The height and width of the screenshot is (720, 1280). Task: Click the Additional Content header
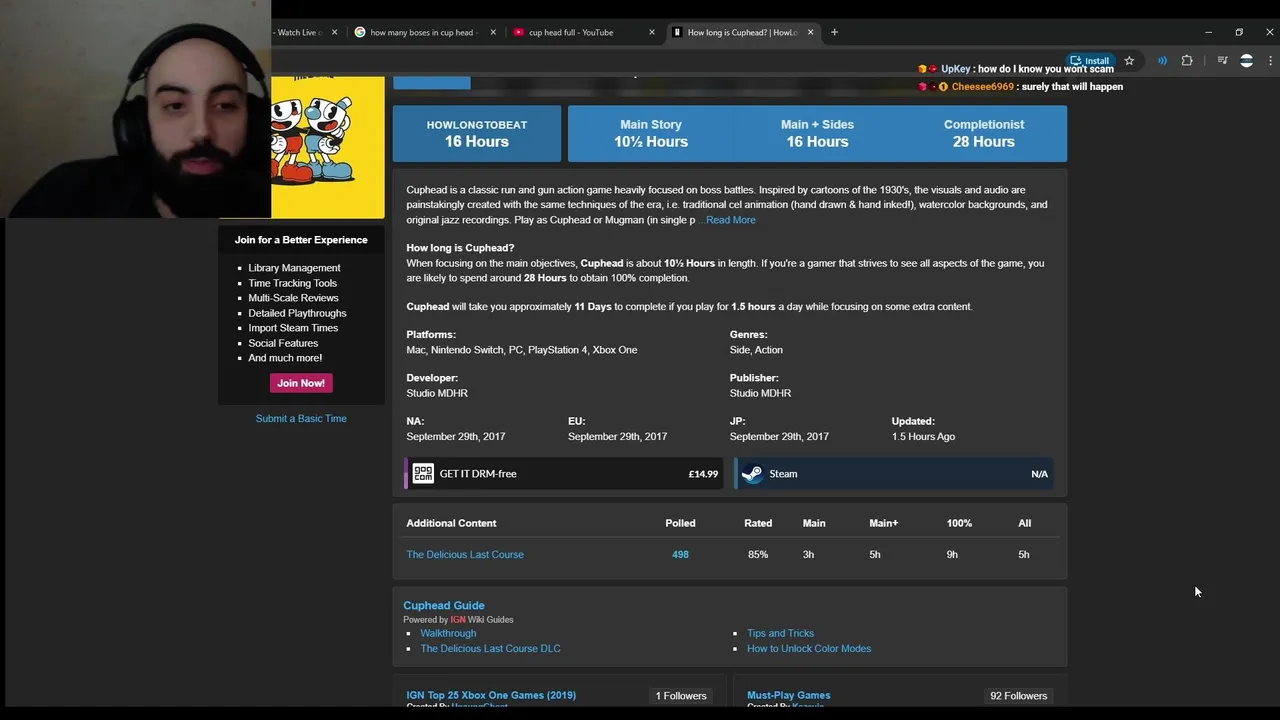click(451, 523)
